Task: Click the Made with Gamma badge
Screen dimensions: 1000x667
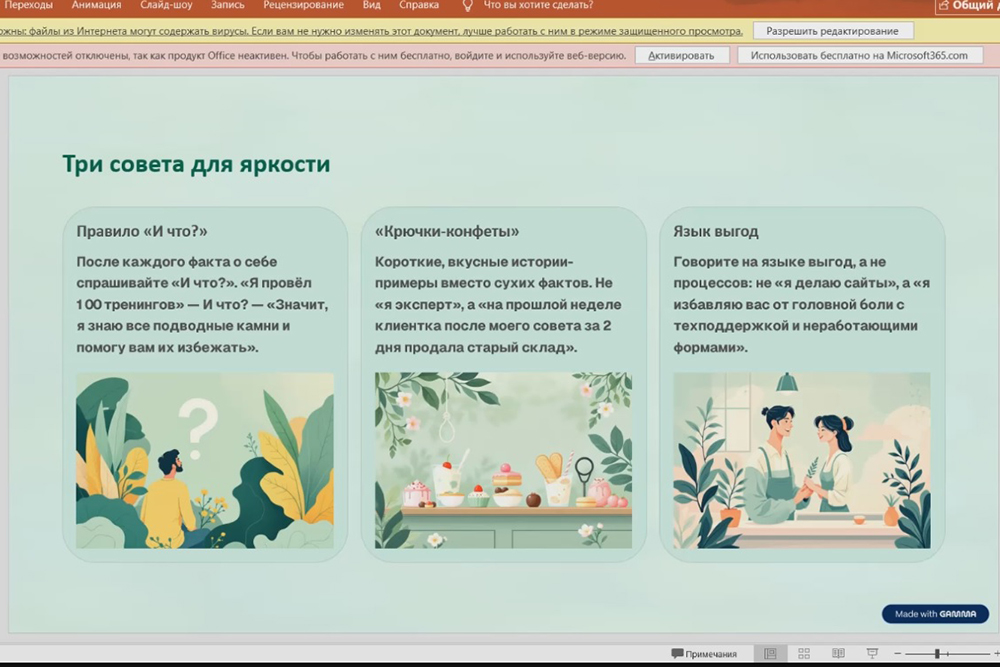Action: click(935, 614)
